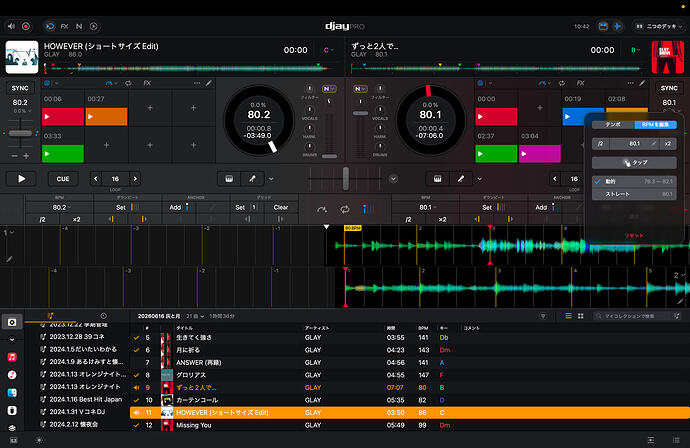
Task: Click the マイコレクションで検索 search field
Action: point(633,316)
